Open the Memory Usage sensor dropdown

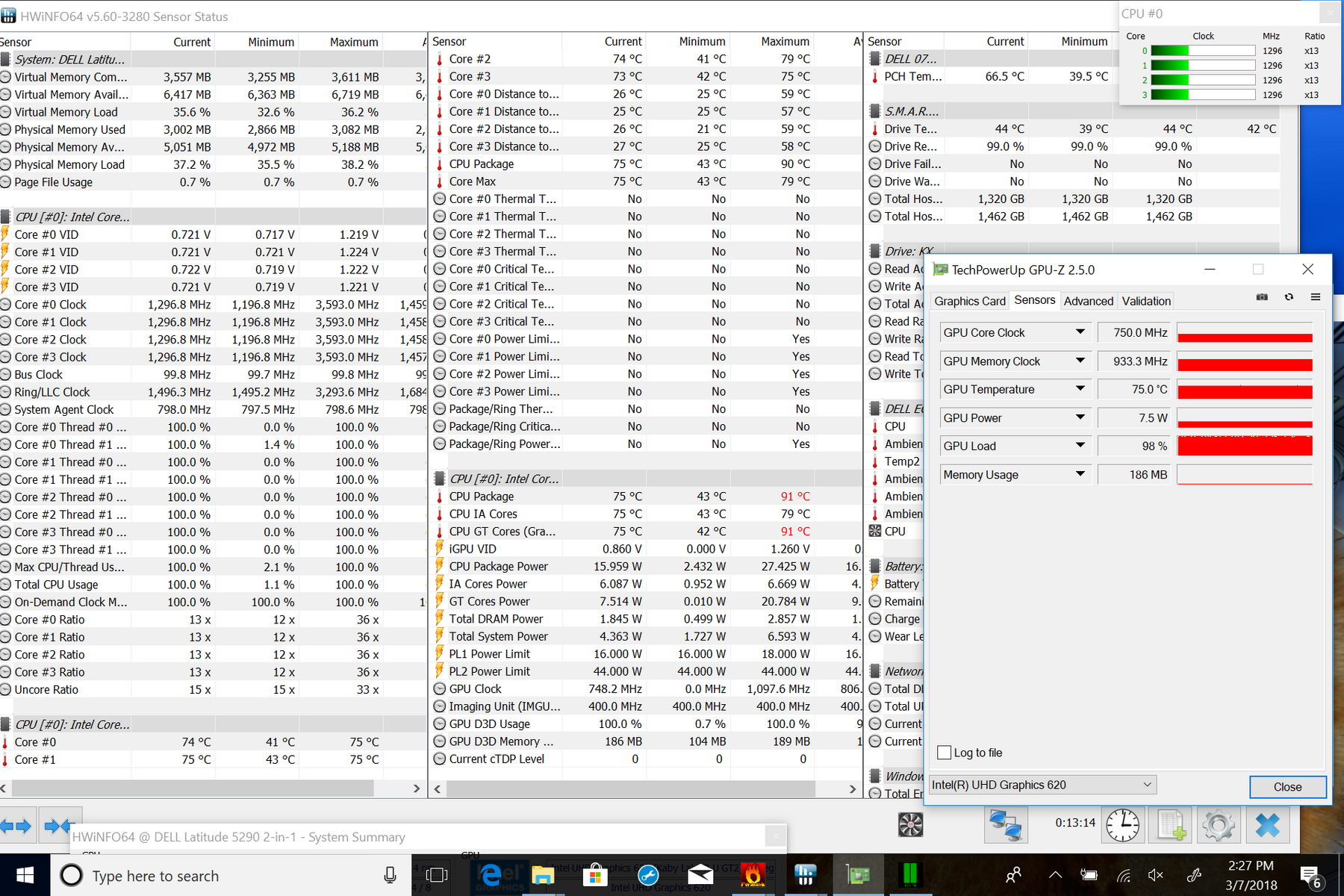pos(1080,474)
